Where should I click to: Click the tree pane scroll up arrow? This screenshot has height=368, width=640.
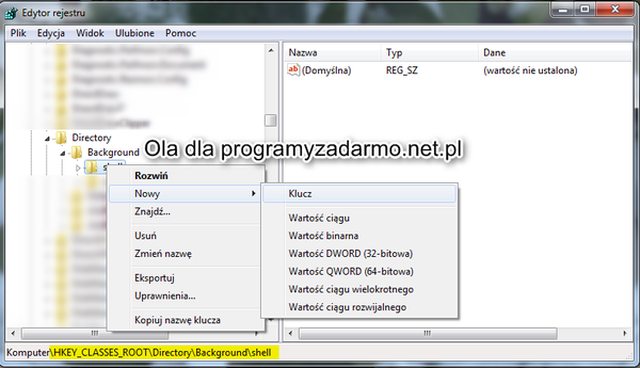coord(271,51)
